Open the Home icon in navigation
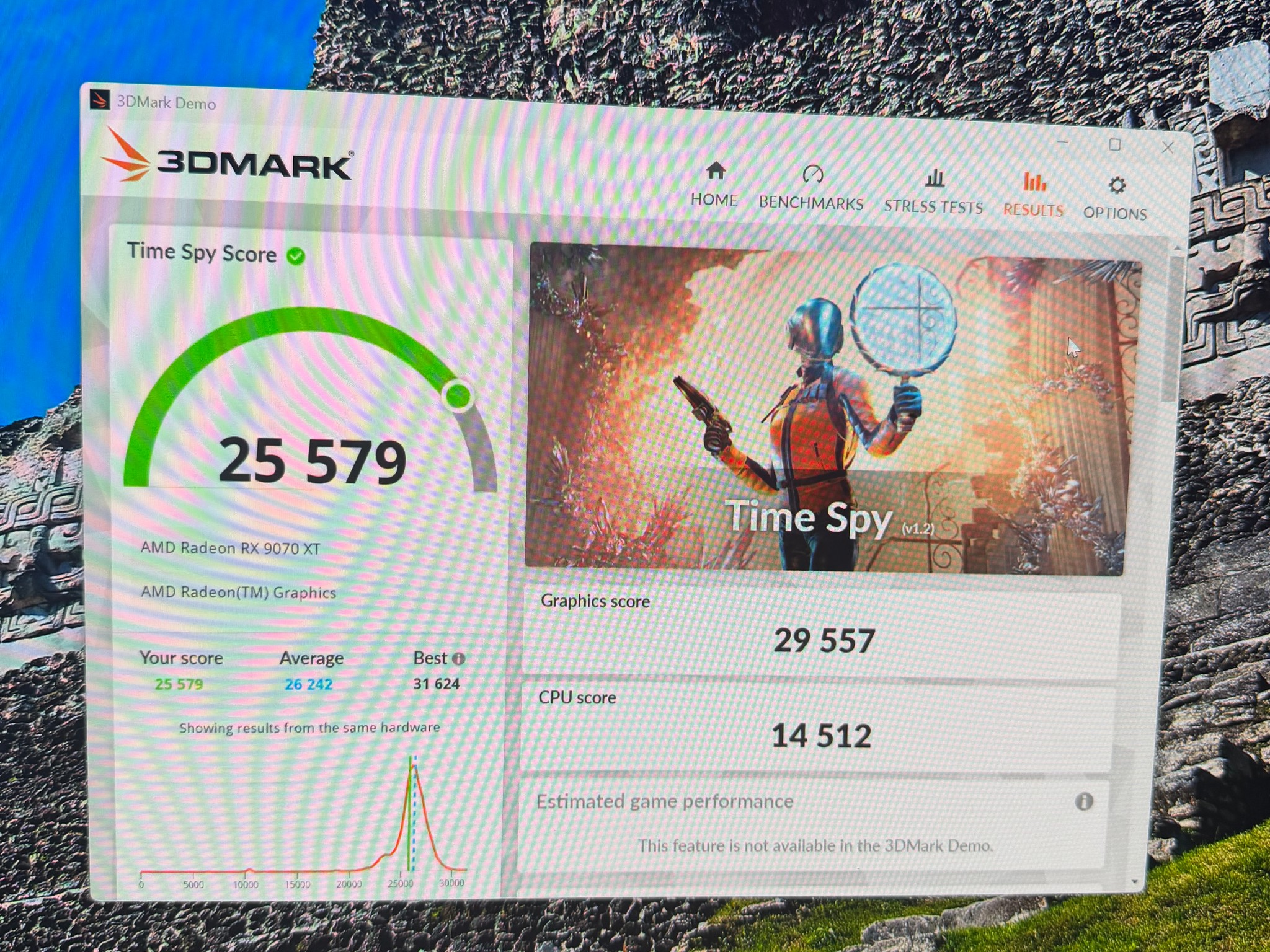The height and width of the screenshot is (952, 1270). coord(716,170)
